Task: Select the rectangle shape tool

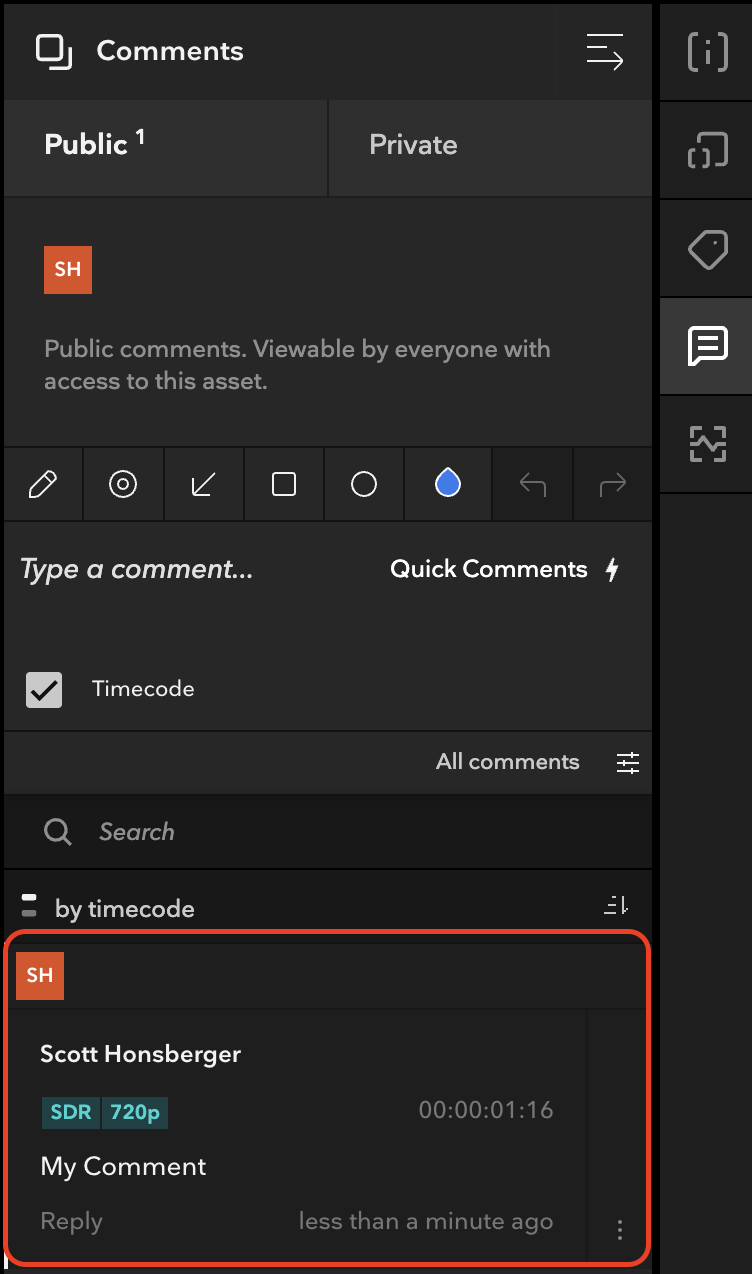Action: (284, 485)
